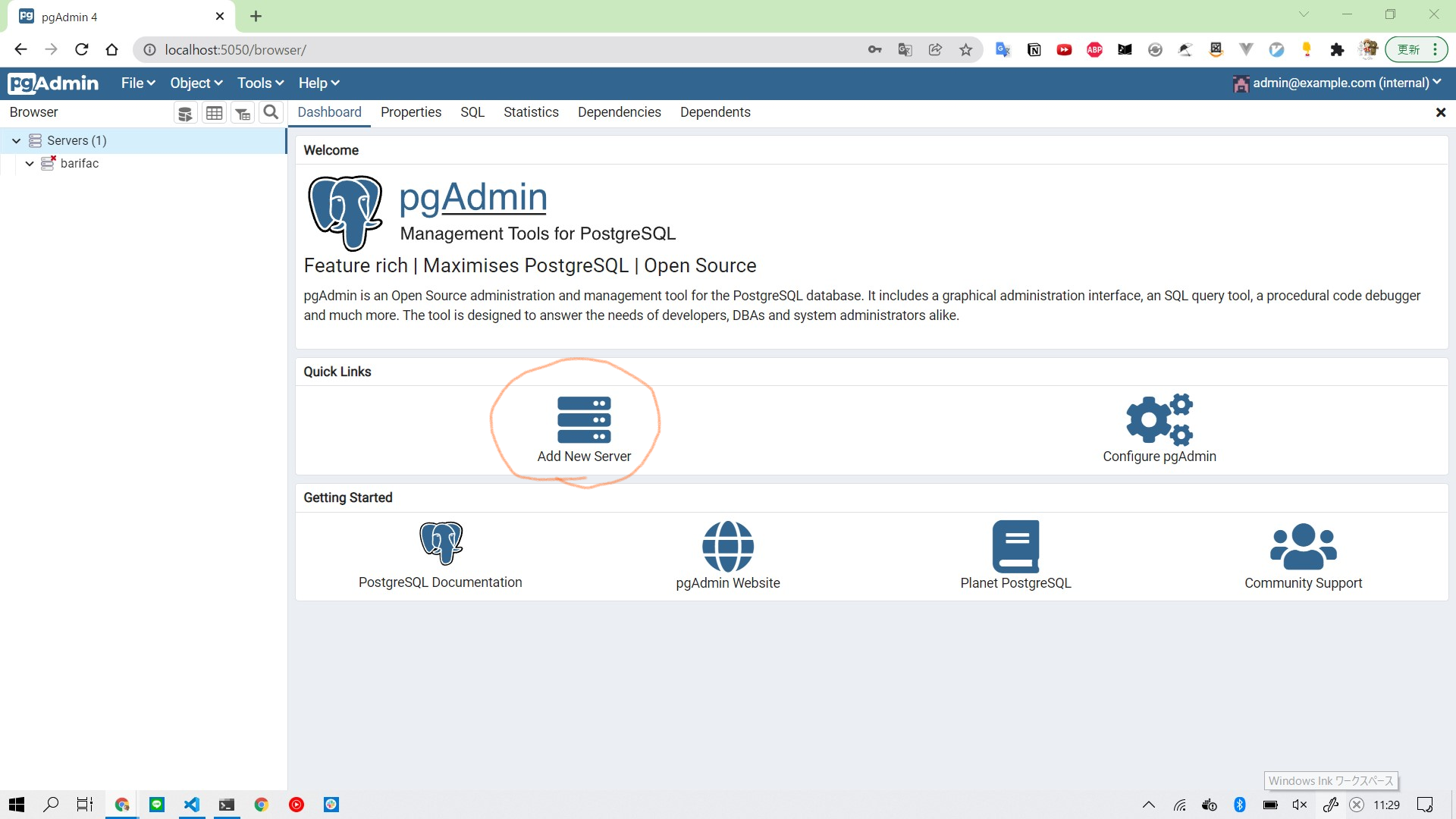This screenshot has width=1456, height=819.
Task: Click the saved passwords key icon
Action: tap(874, 50)
